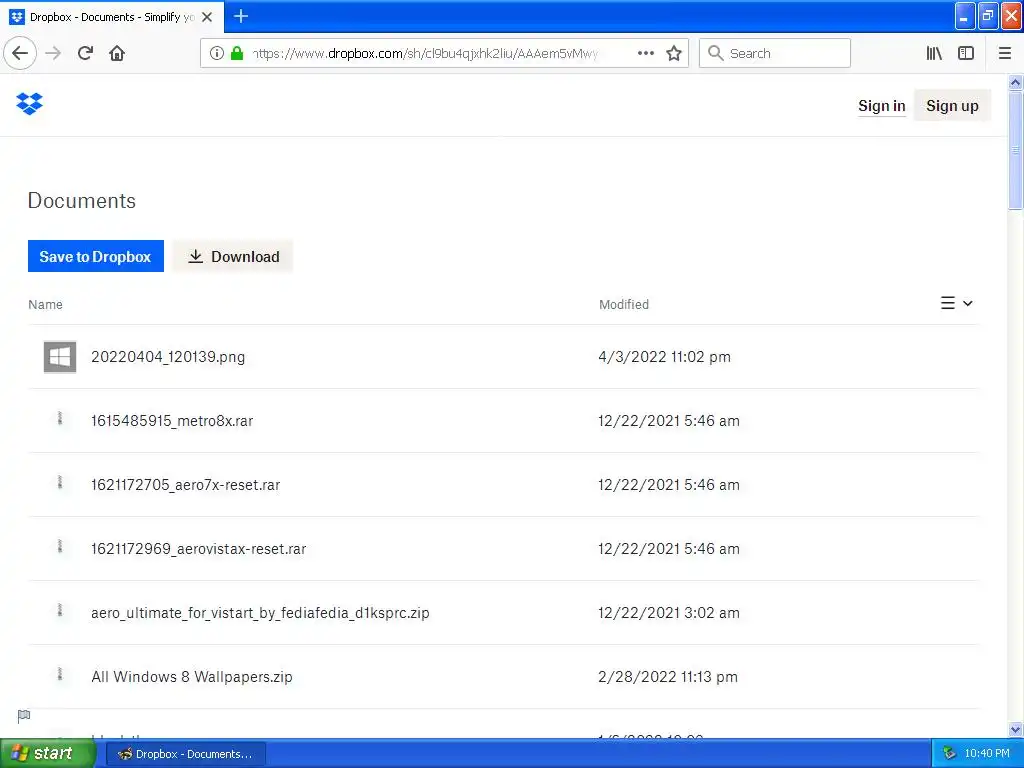
Task: Close the Dropbox - Documents tab
Action: coord(207,17)
